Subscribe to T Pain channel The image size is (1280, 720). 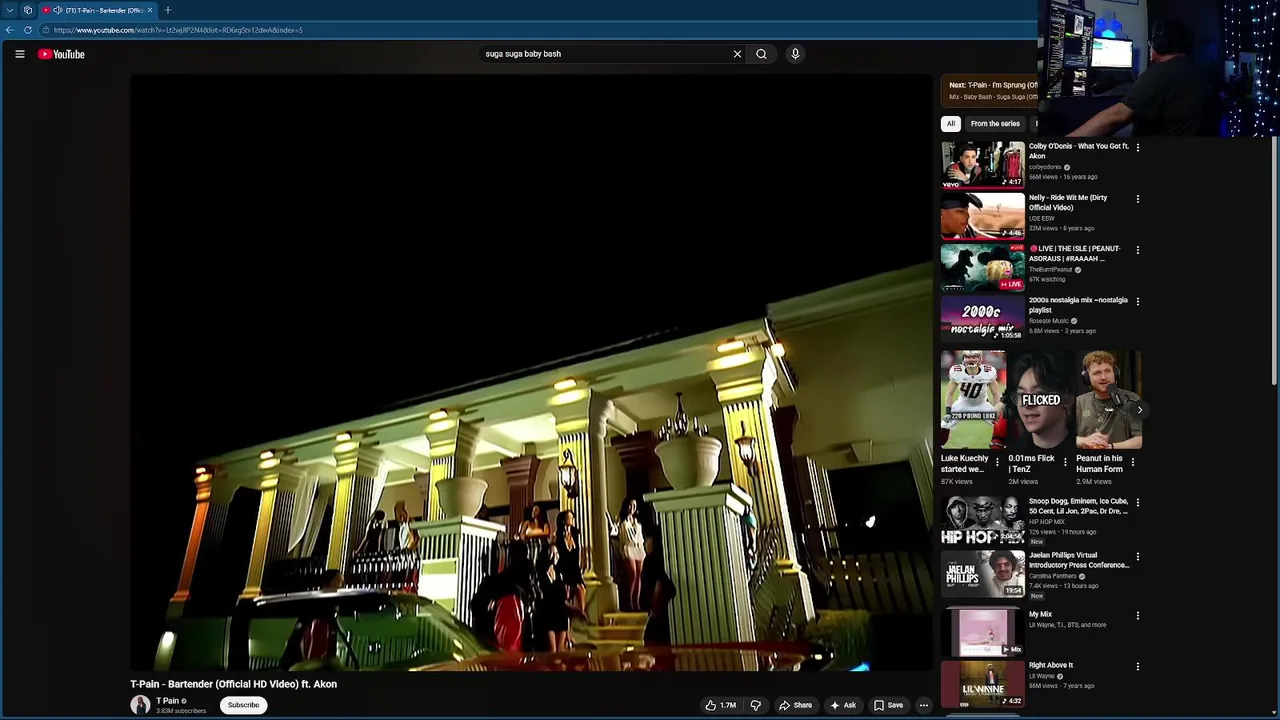click(x=243, y=705)
